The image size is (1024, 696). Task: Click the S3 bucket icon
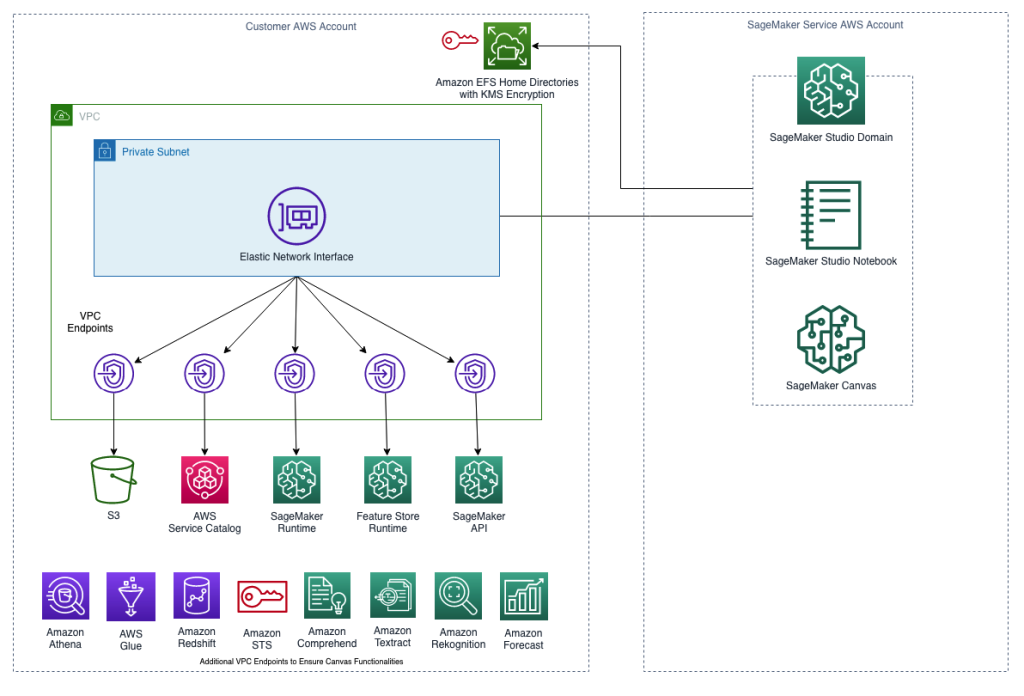[x=113, y=477]
